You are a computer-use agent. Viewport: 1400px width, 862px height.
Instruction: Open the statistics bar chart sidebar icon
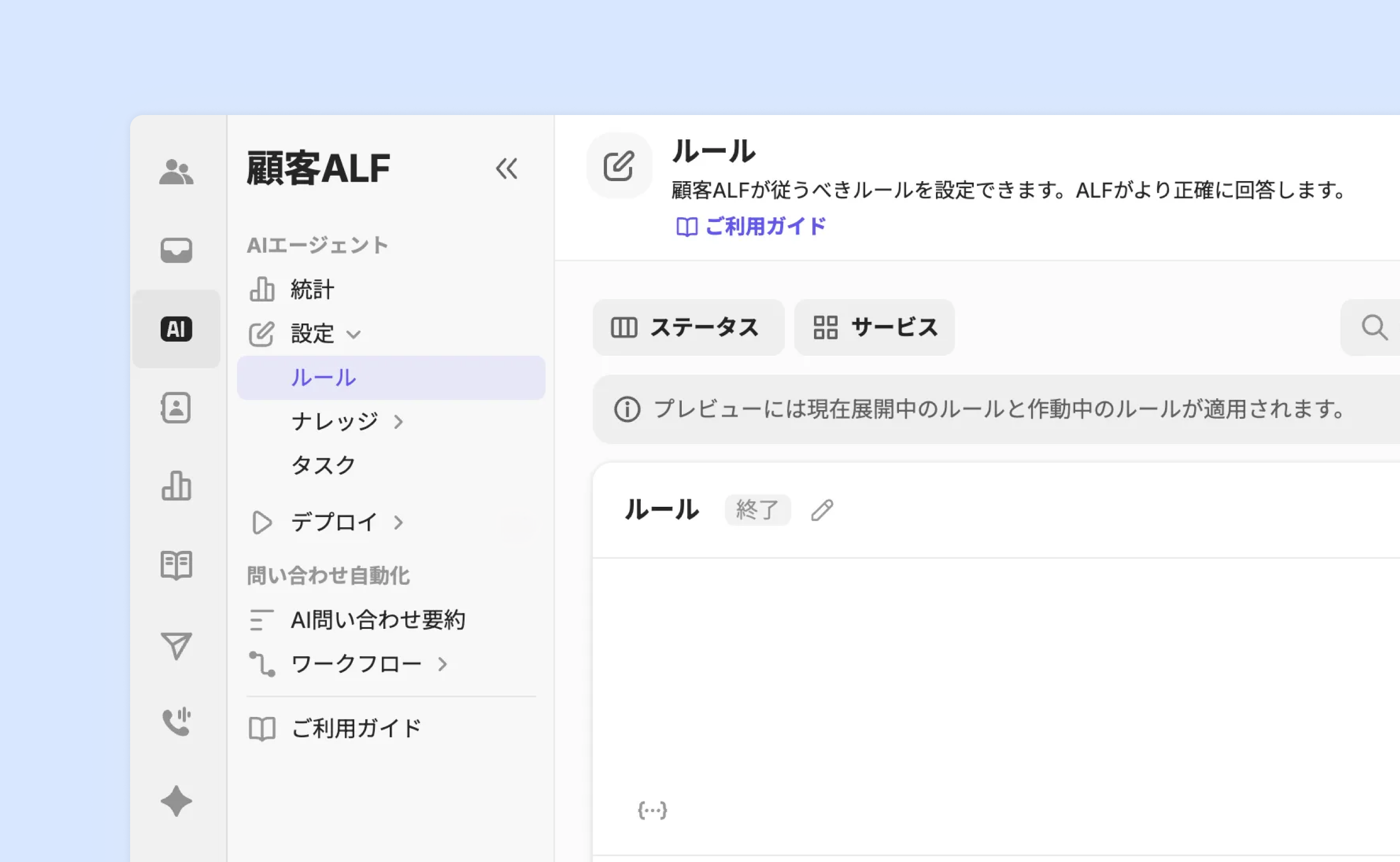pos(176,486)
